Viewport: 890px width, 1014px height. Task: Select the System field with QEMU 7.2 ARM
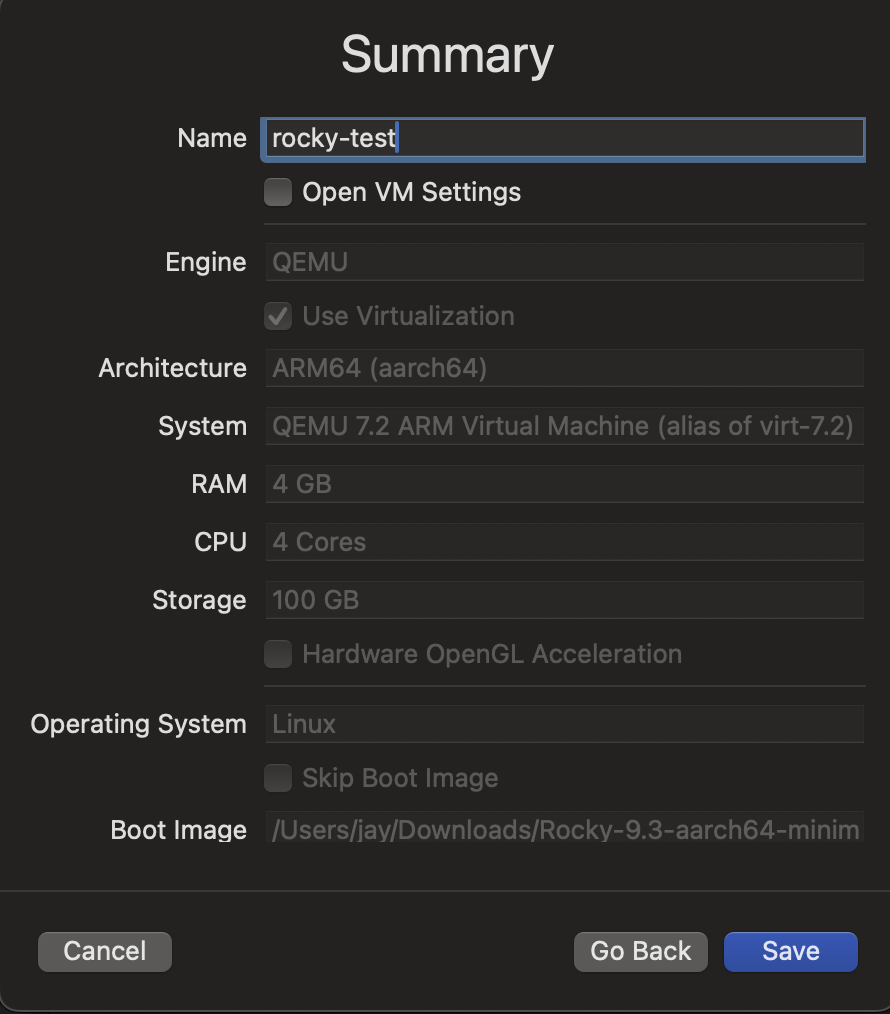pyautogui.click(x=563, y=427)
